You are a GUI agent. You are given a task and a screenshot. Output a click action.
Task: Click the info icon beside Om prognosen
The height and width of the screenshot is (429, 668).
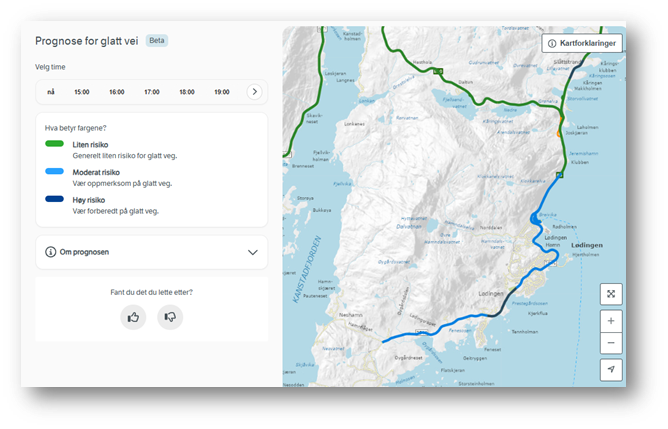[51, 253]
